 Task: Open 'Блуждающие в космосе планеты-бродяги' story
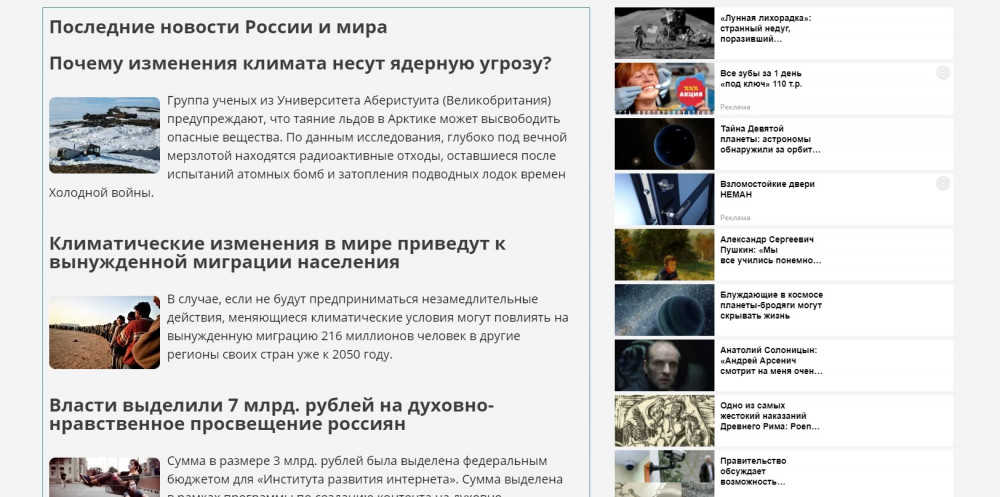[x=772, y=306]
